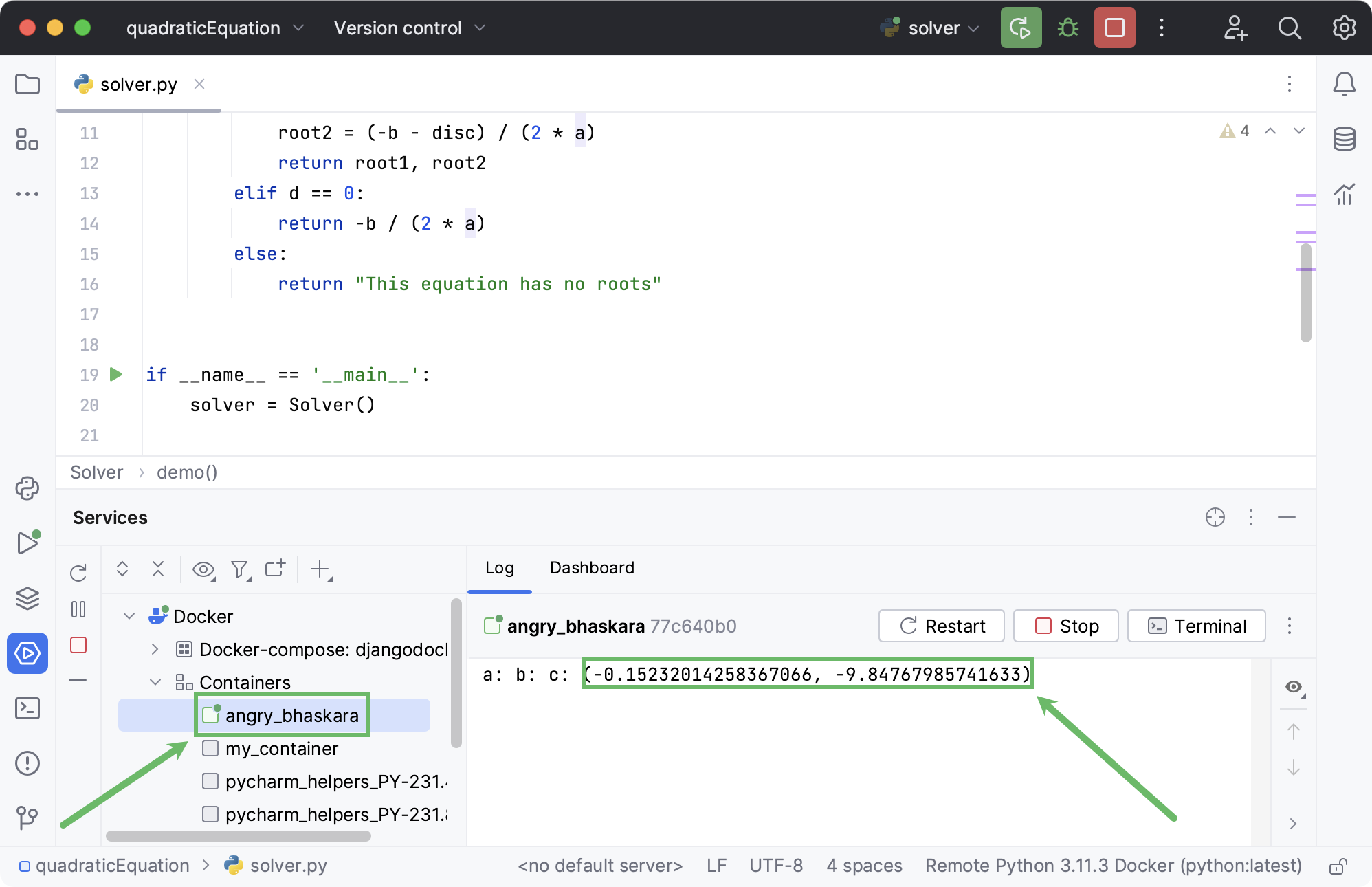Collapse the Containers tree node
Image resolution: width=1372 pixels, height=887 pixels.
(x=155, y=682)
